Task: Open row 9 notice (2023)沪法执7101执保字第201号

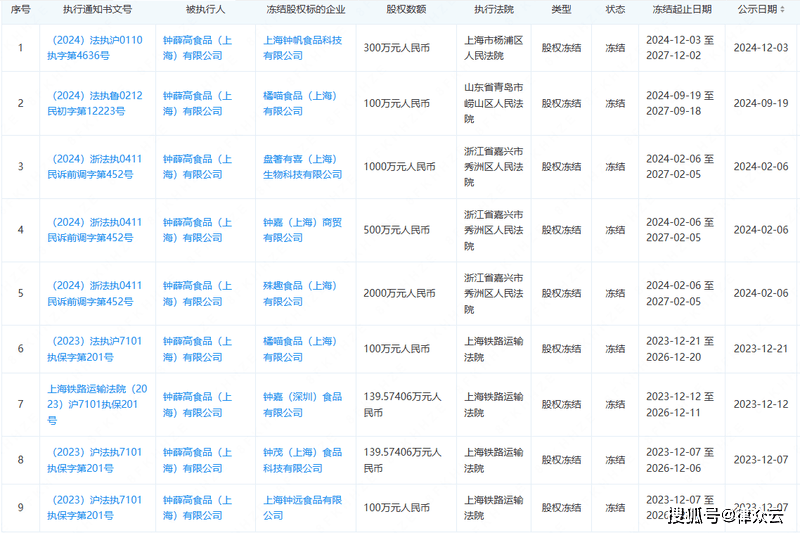Action: coord(95,508)
